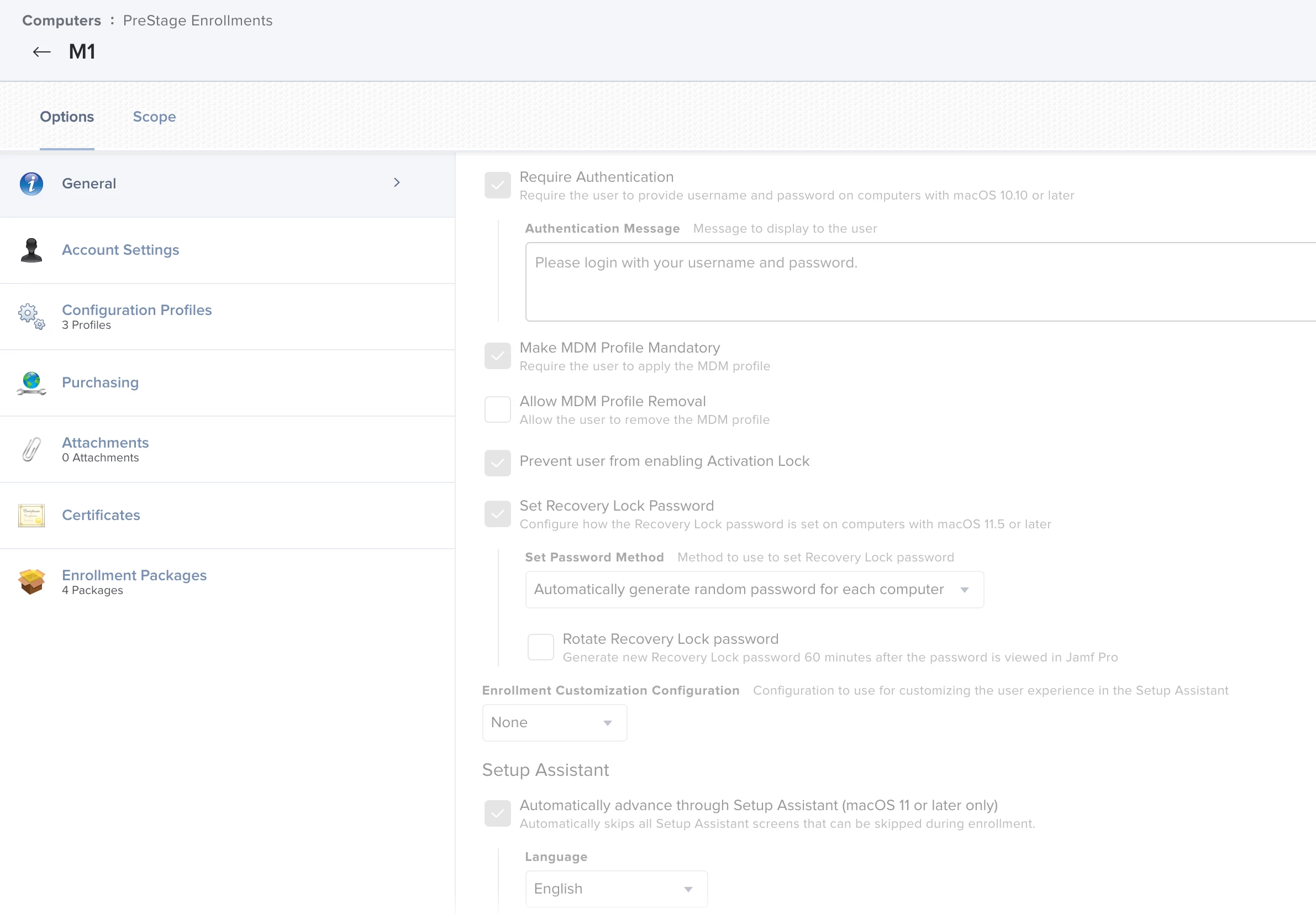Image resolution: width=1316 pixels, height=914 pixels.
Task: Switch to the Scope tab
Action: pyautogui.click(x=154, y=117)
